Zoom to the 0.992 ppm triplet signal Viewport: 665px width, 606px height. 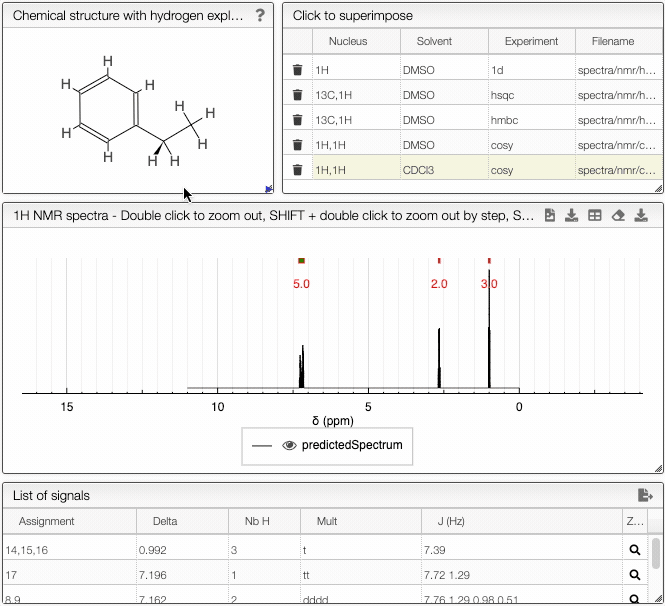634,549
